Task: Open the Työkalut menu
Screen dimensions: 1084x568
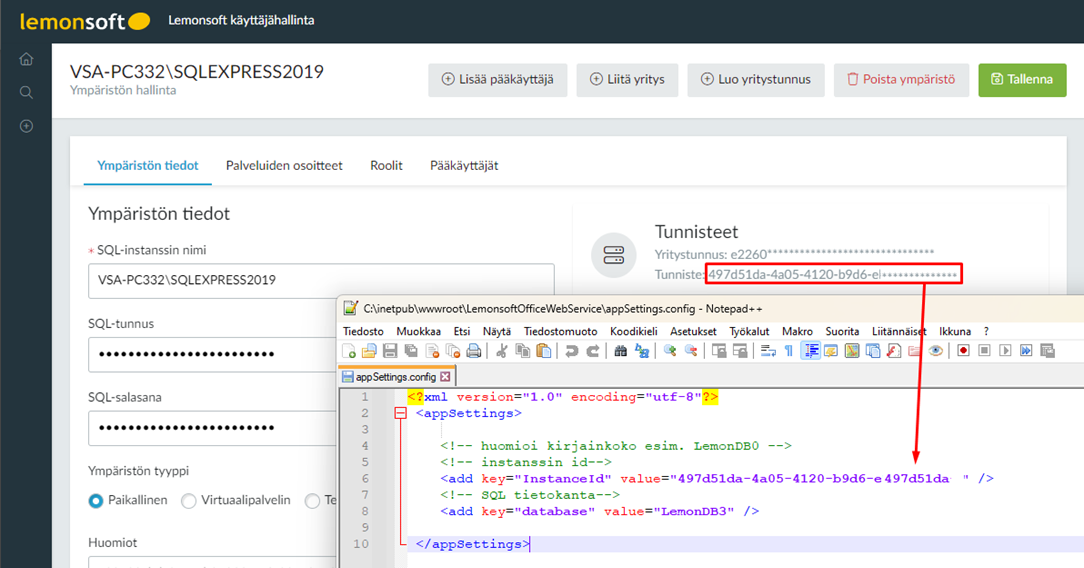Action: (749, 332)
